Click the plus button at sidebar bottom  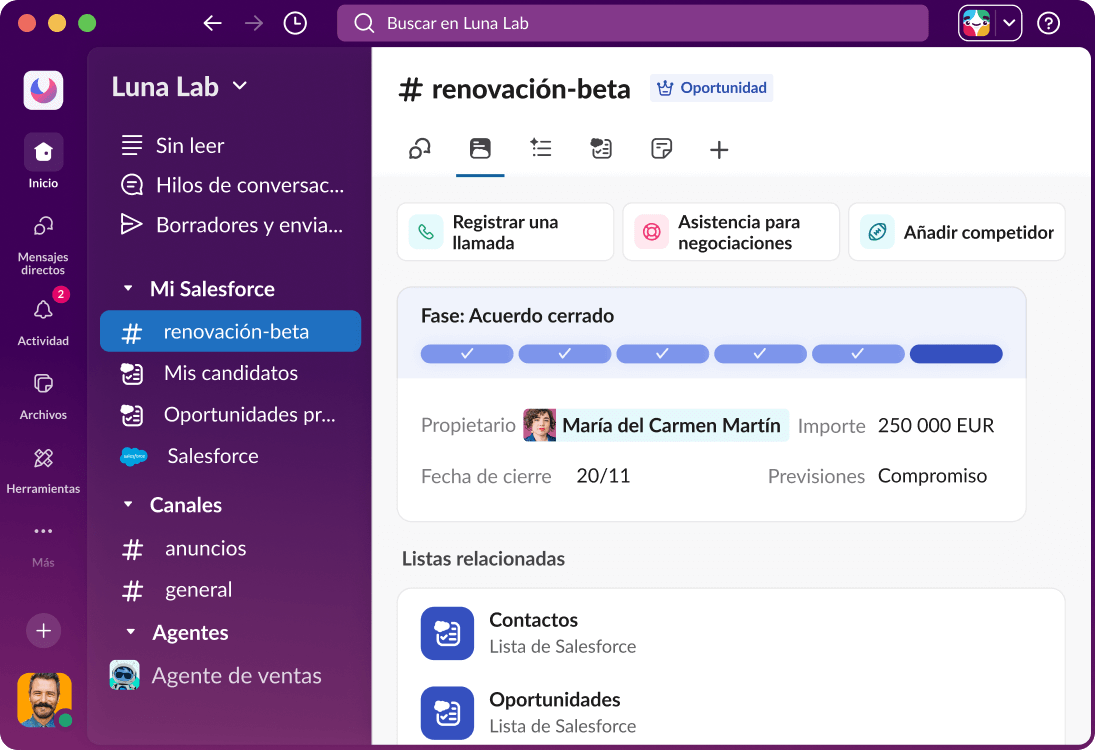[x=43, y=631]
